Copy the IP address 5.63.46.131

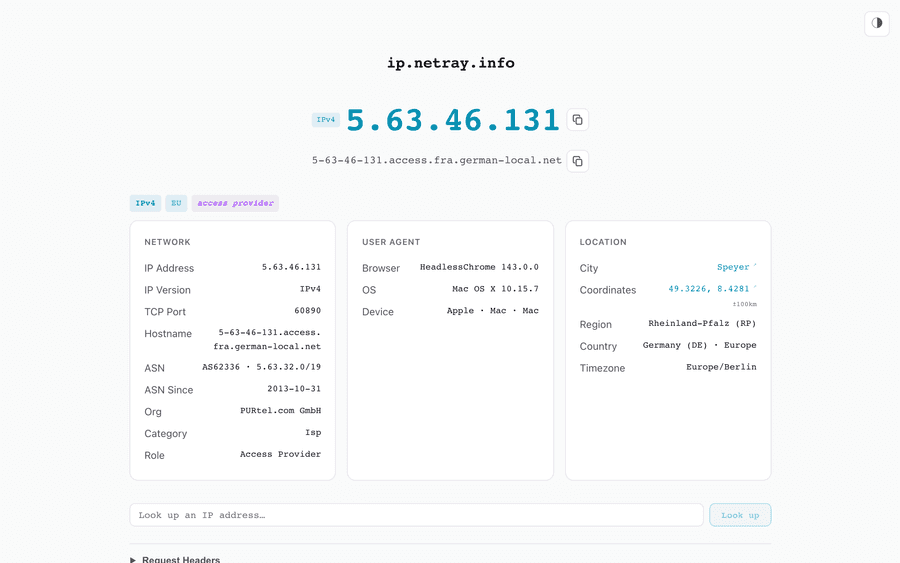(577, 120)
